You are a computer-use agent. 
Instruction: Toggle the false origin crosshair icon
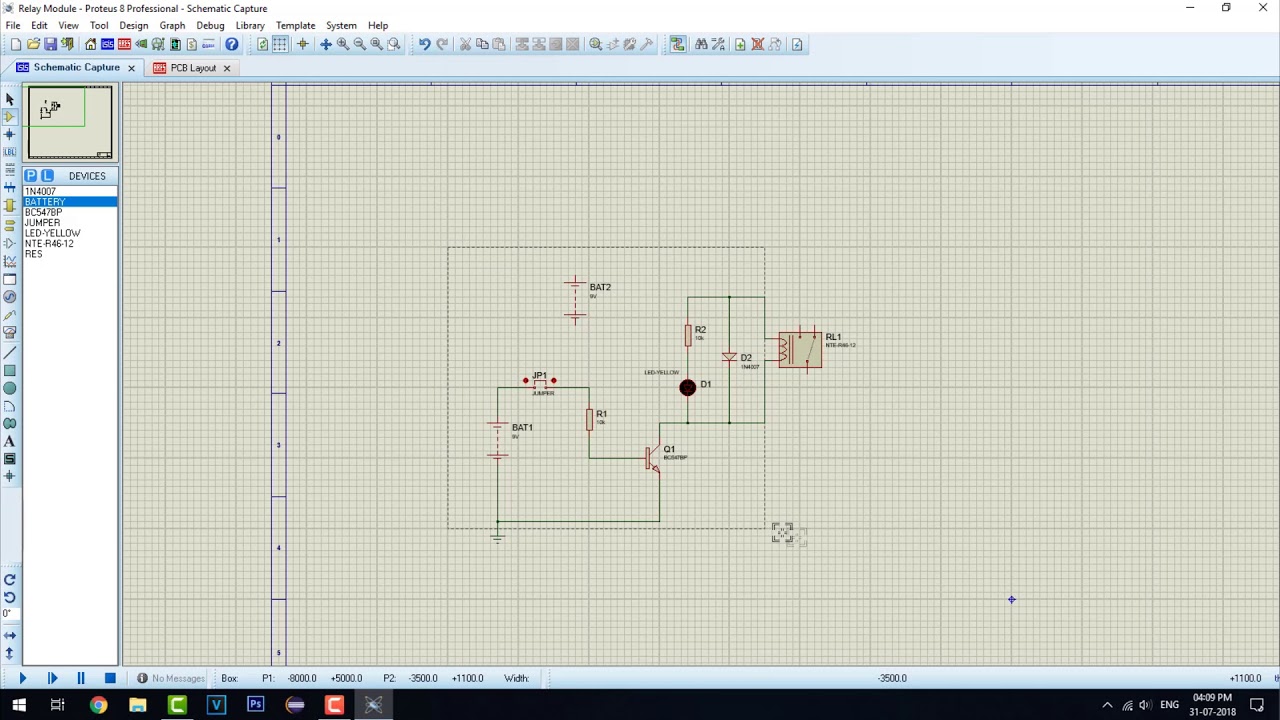[x=302, y=44]
